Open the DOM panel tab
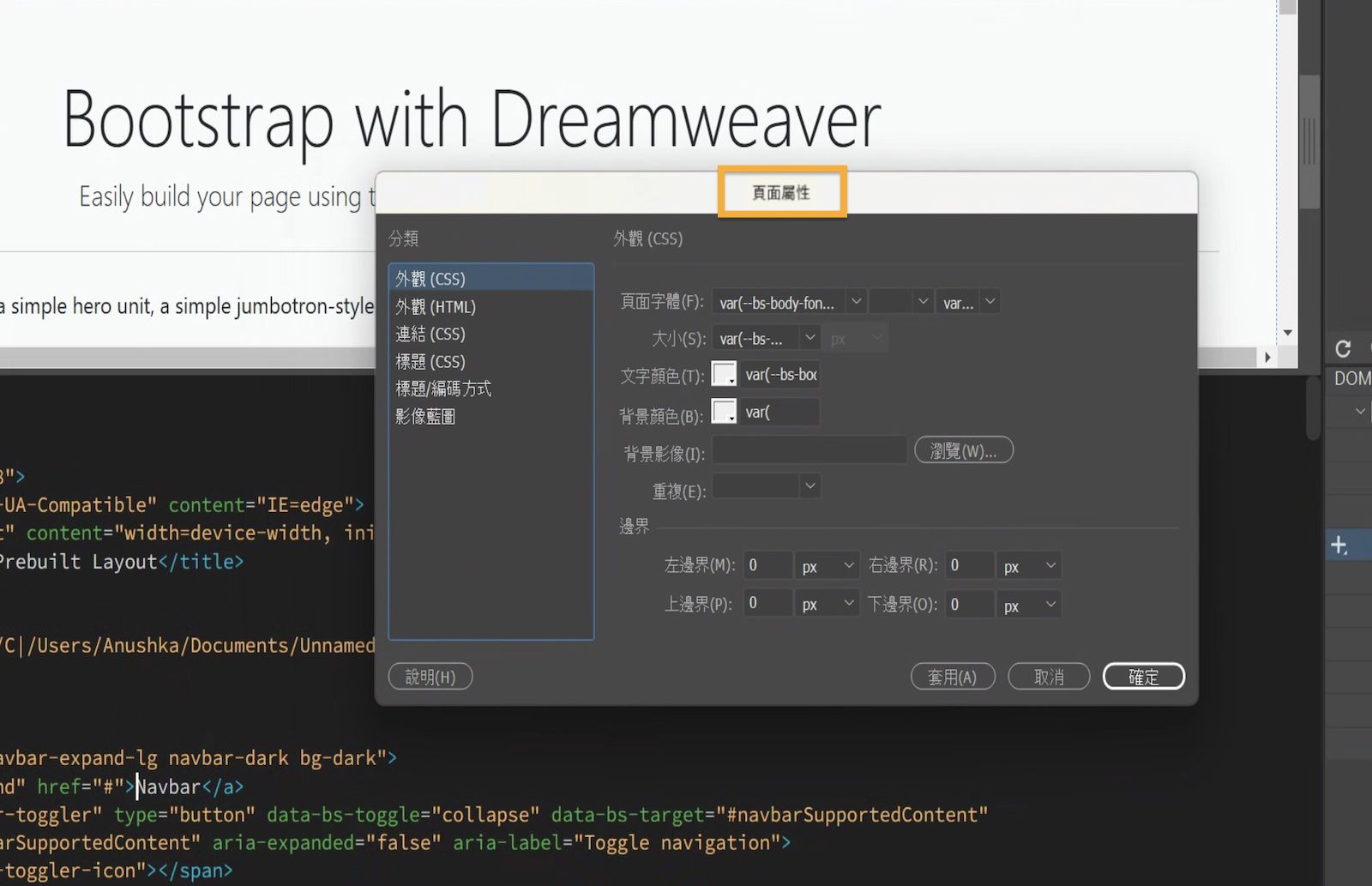 pos(1352,378)
